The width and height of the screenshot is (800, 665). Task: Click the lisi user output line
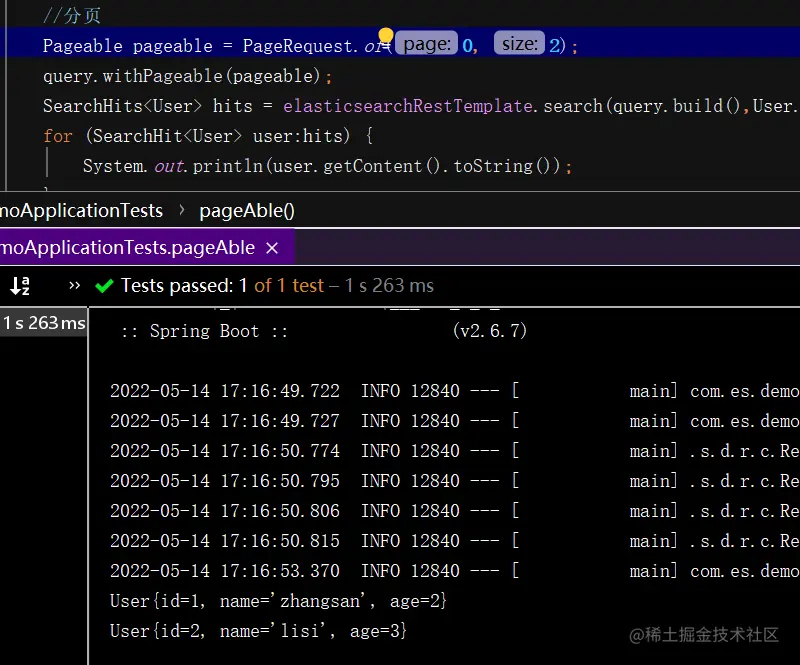click(258, 631)
